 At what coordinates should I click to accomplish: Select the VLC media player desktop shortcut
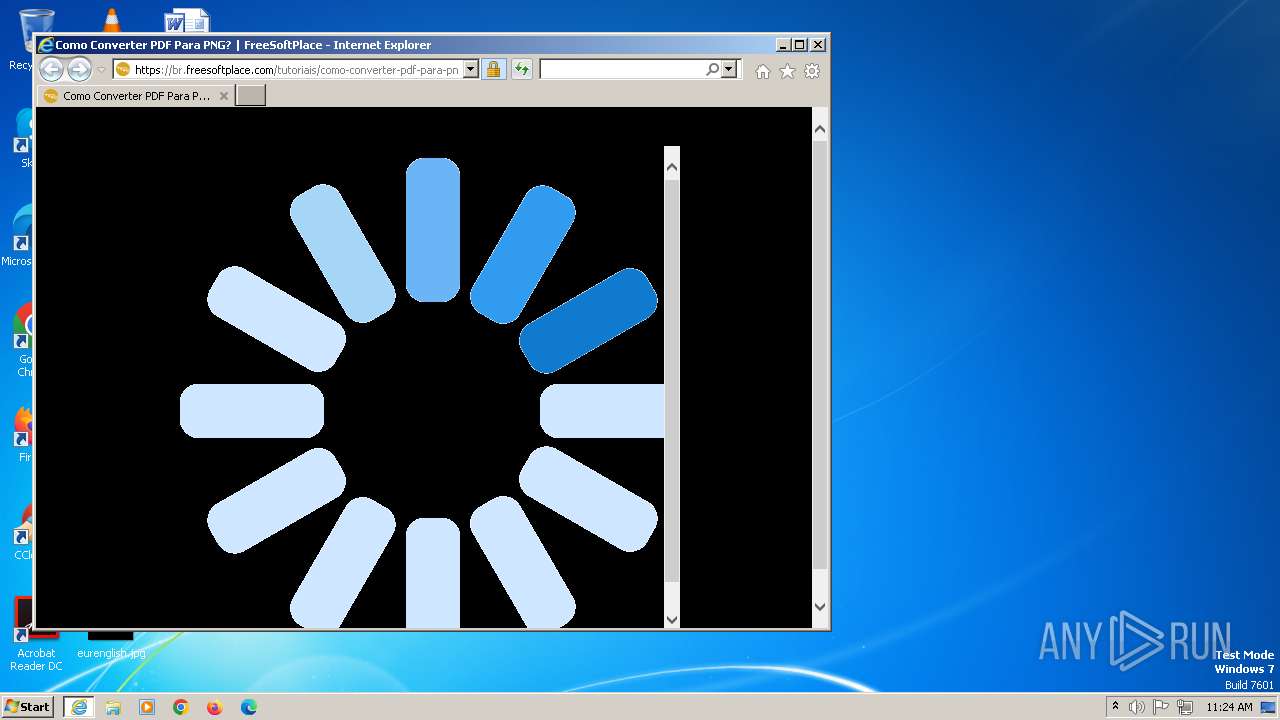pyautogui.click(x=111, y=20)
